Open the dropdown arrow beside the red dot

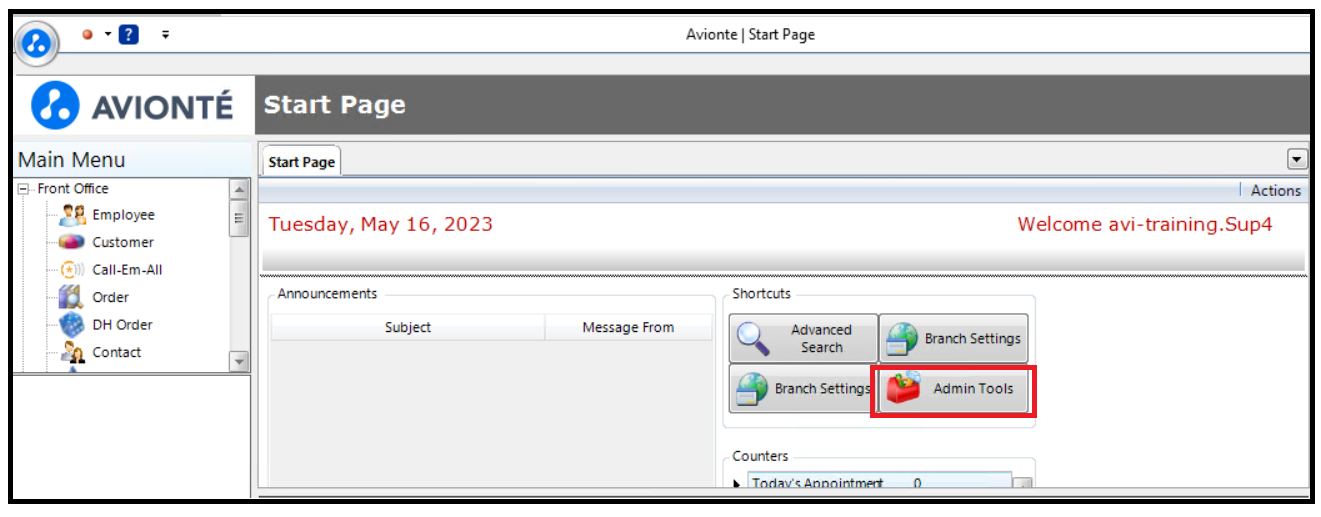(x=106, y=34)
